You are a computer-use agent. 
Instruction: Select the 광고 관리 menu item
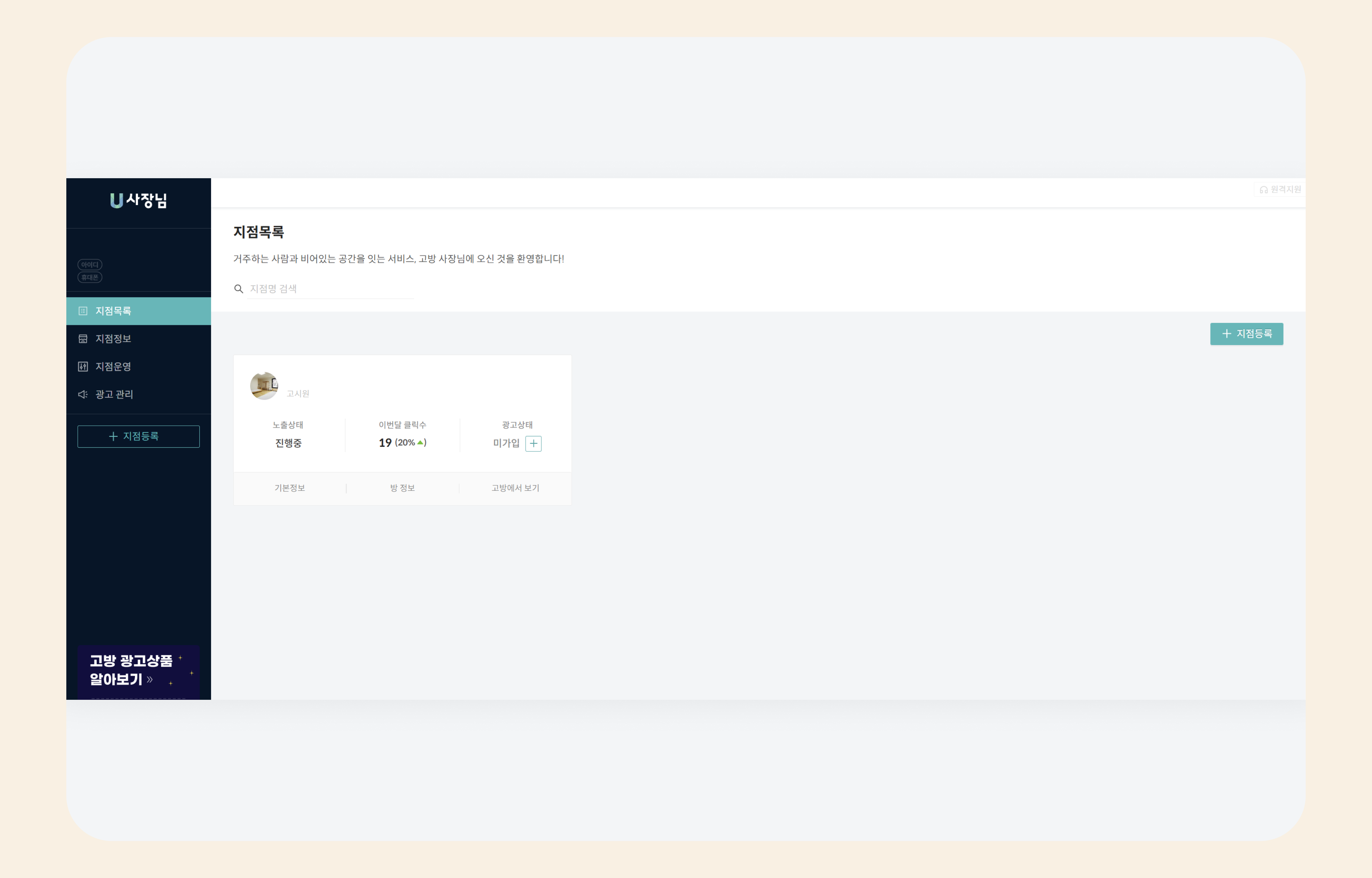pyautogui.click(x=114, y=394)
